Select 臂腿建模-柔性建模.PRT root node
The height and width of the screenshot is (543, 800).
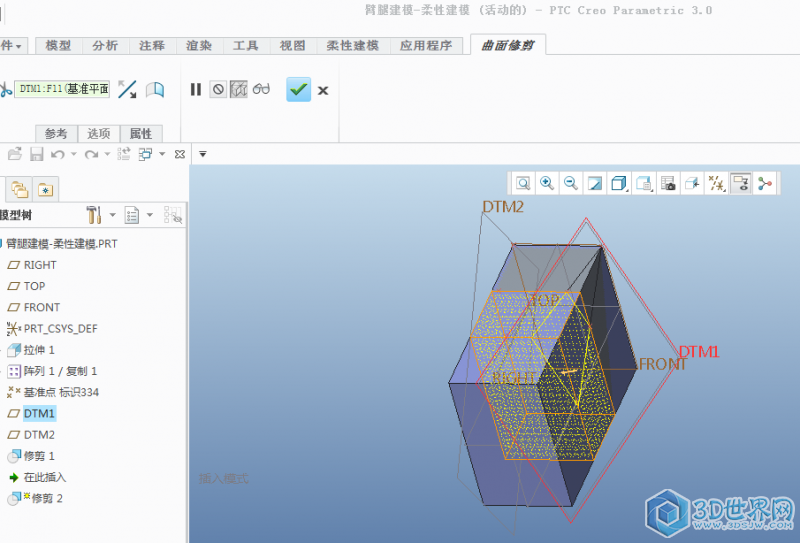click(x=62, y=244)
